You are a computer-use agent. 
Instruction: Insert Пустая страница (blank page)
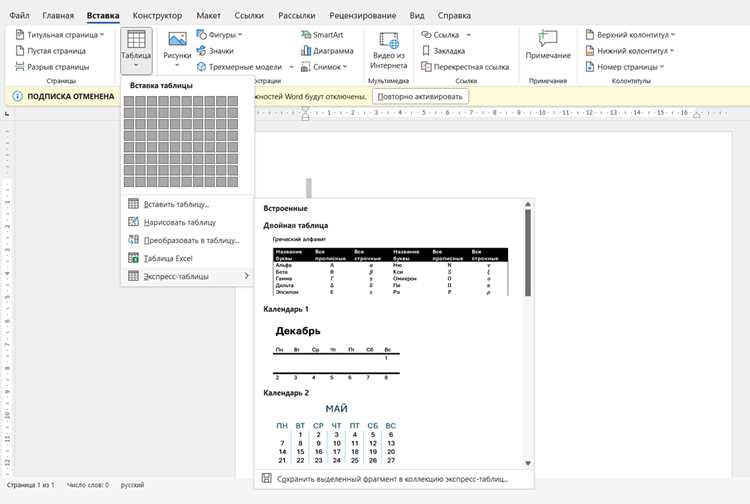pos(51,51)
